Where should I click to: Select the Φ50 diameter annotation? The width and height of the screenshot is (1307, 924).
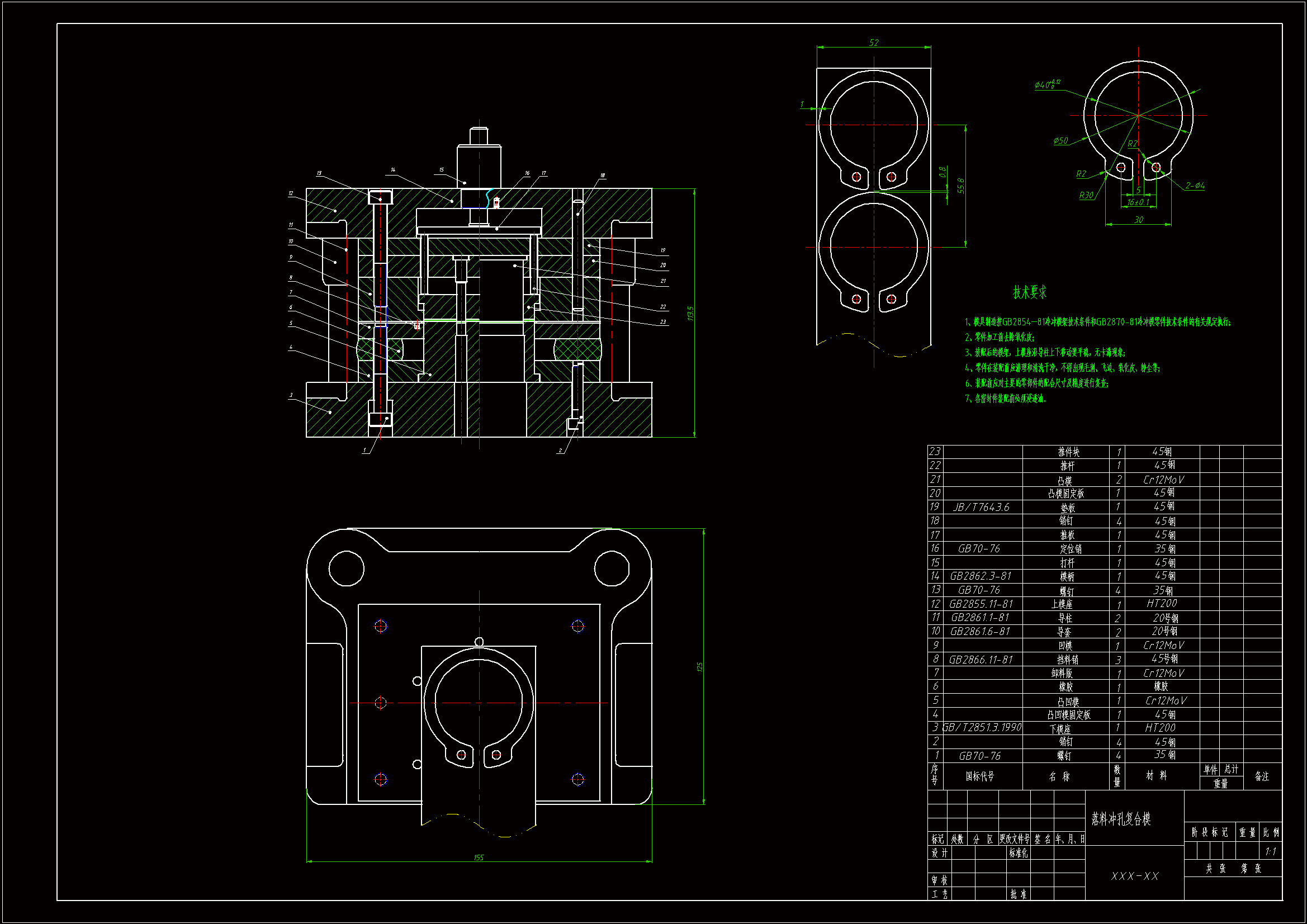tap(1060, 141)
